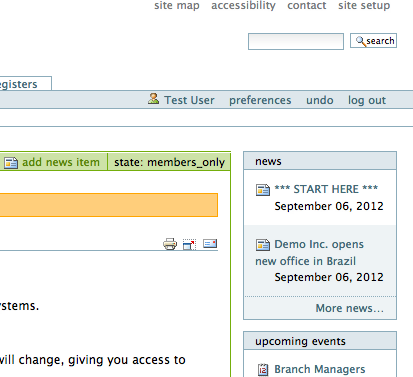Click undo in the user bar
The image size is (413, 377).
coord(320,100)
